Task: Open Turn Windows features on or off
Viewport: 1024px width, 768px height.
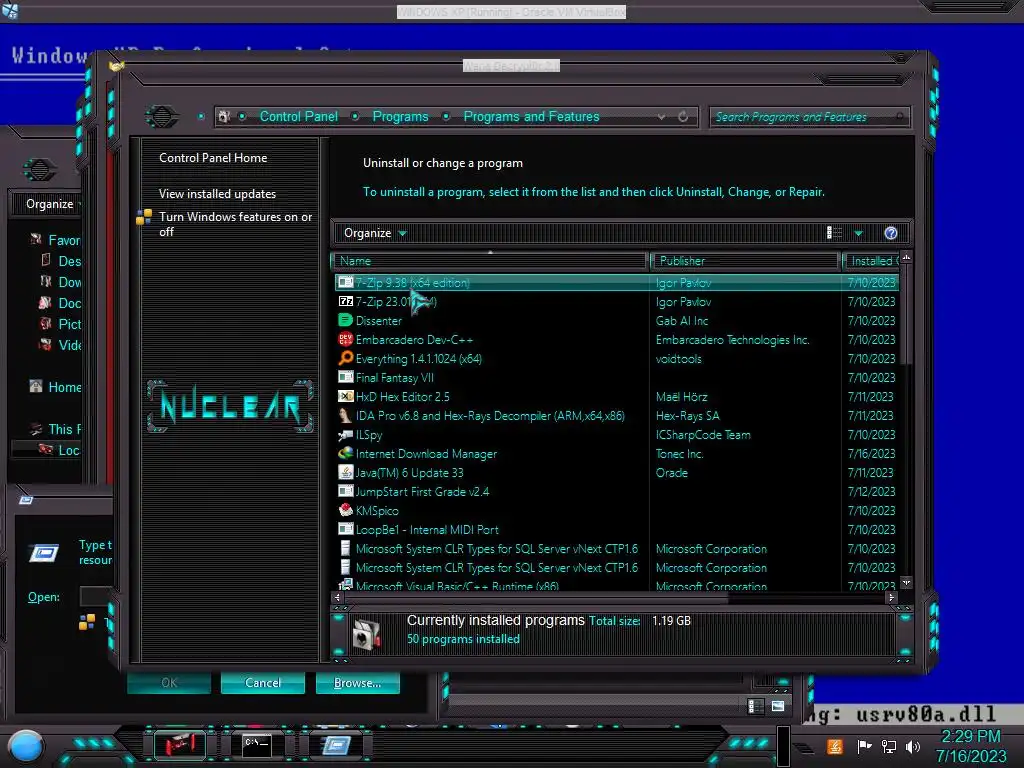Action: point(236,224)
